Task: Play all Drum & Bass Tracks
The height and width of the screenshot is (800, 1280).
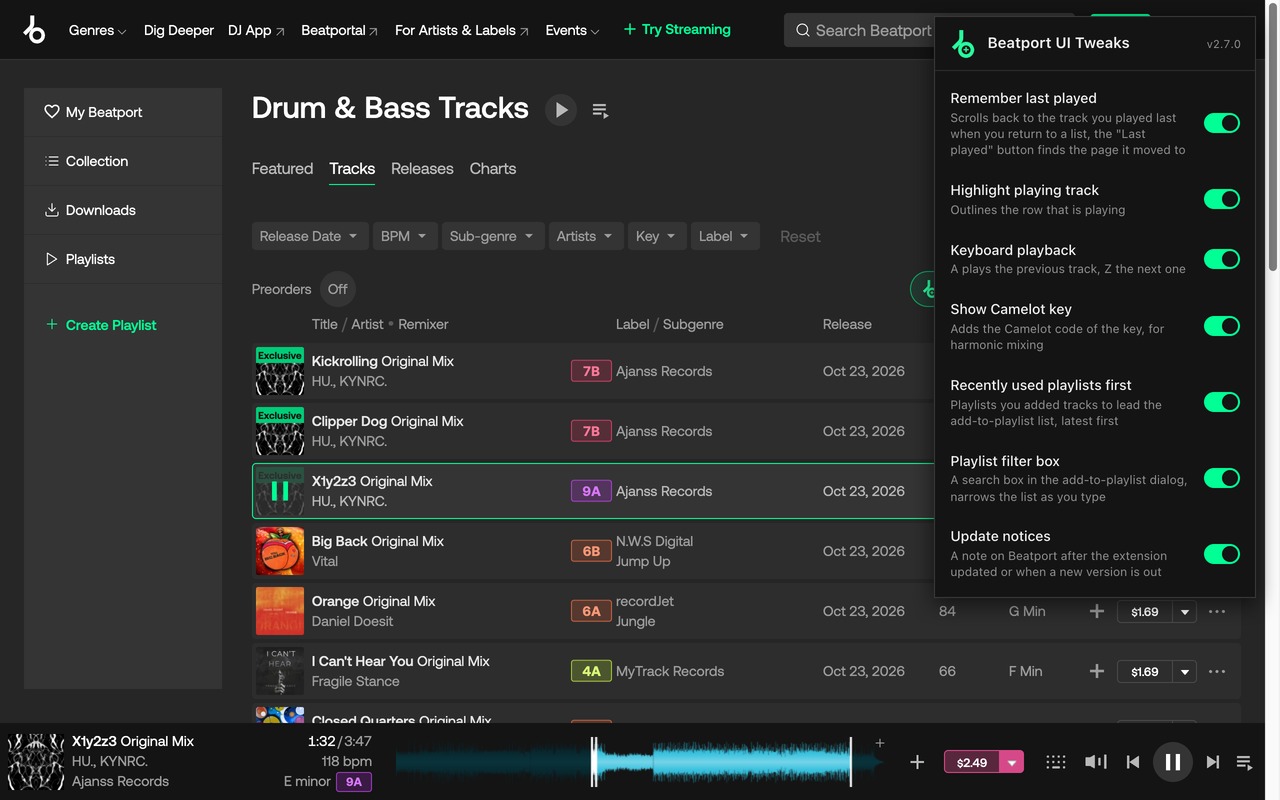Action: [561, 110]
